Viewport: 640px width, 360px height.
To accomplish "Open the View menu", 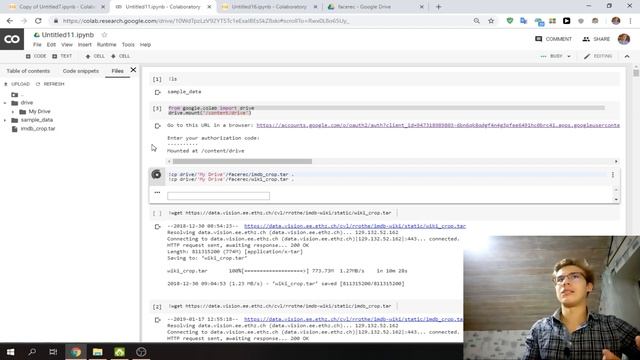I will coord(67,44).
